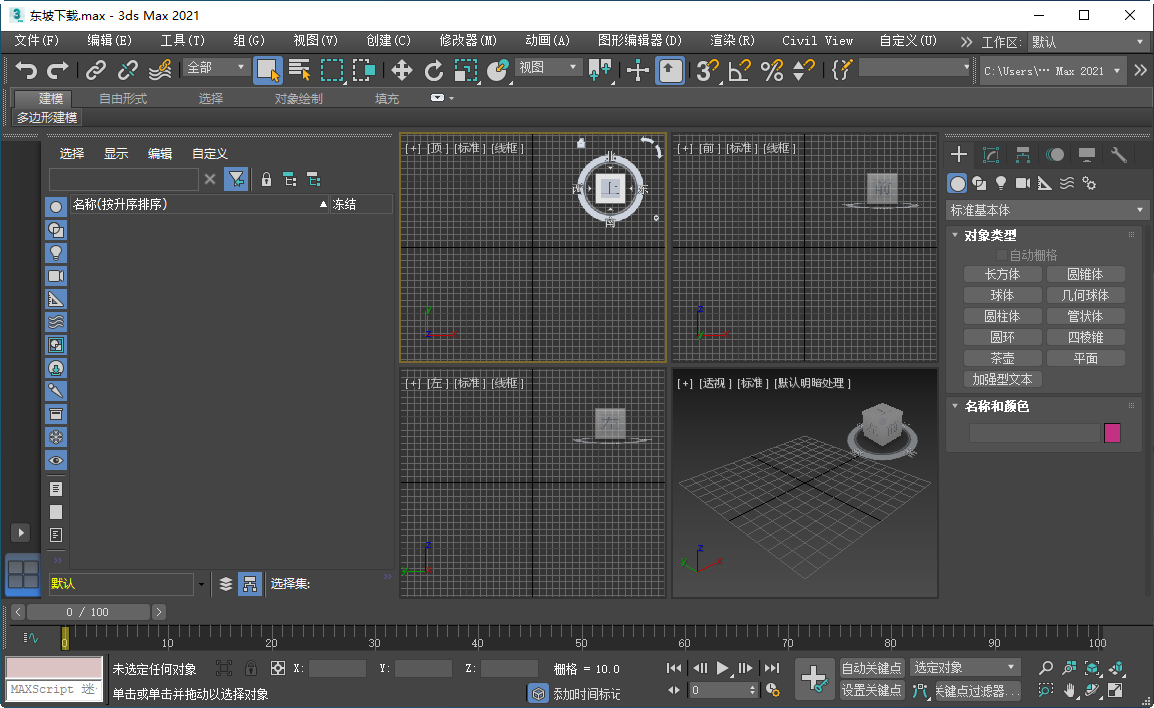Toggle 3D snap on the main toolbar
This screenshot has width=1154, height=708.
705,70
